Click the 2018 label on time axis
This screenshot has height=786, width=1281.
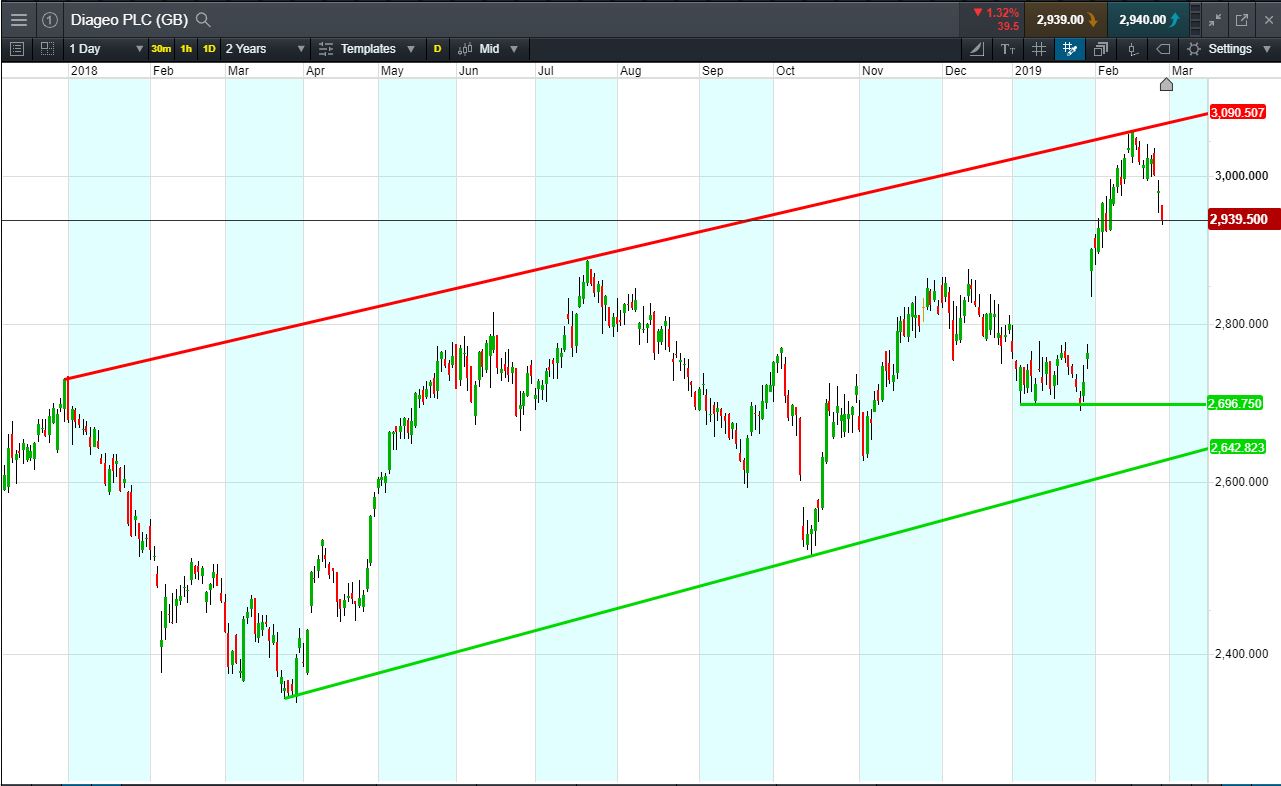click(84, 71)
